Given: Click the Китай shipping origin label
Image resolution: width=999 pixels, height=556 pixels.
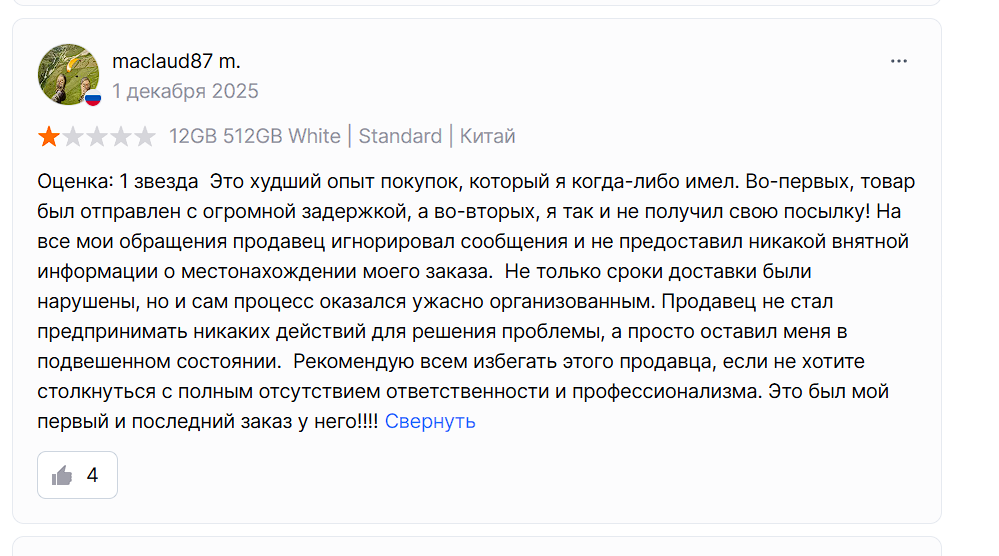Looking at the screenshot, I should pyautogui.click(x=488, y=136).
